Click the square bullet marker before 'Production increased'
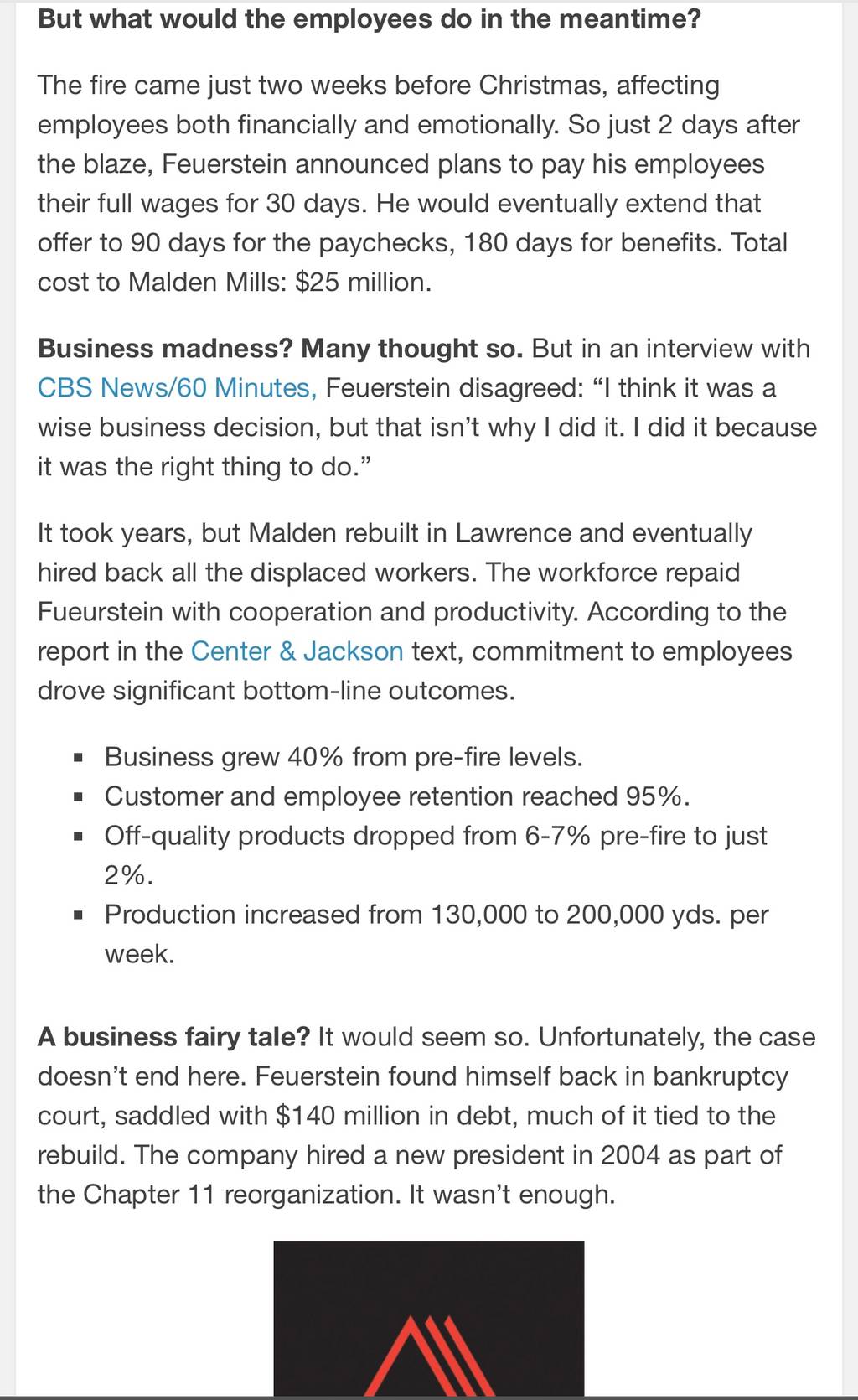 point(78,915)
